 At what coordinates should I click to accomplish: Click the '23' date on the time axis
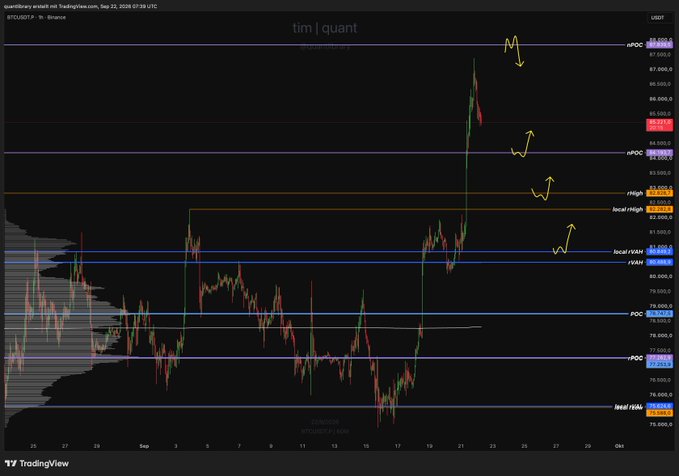(492, 446)
